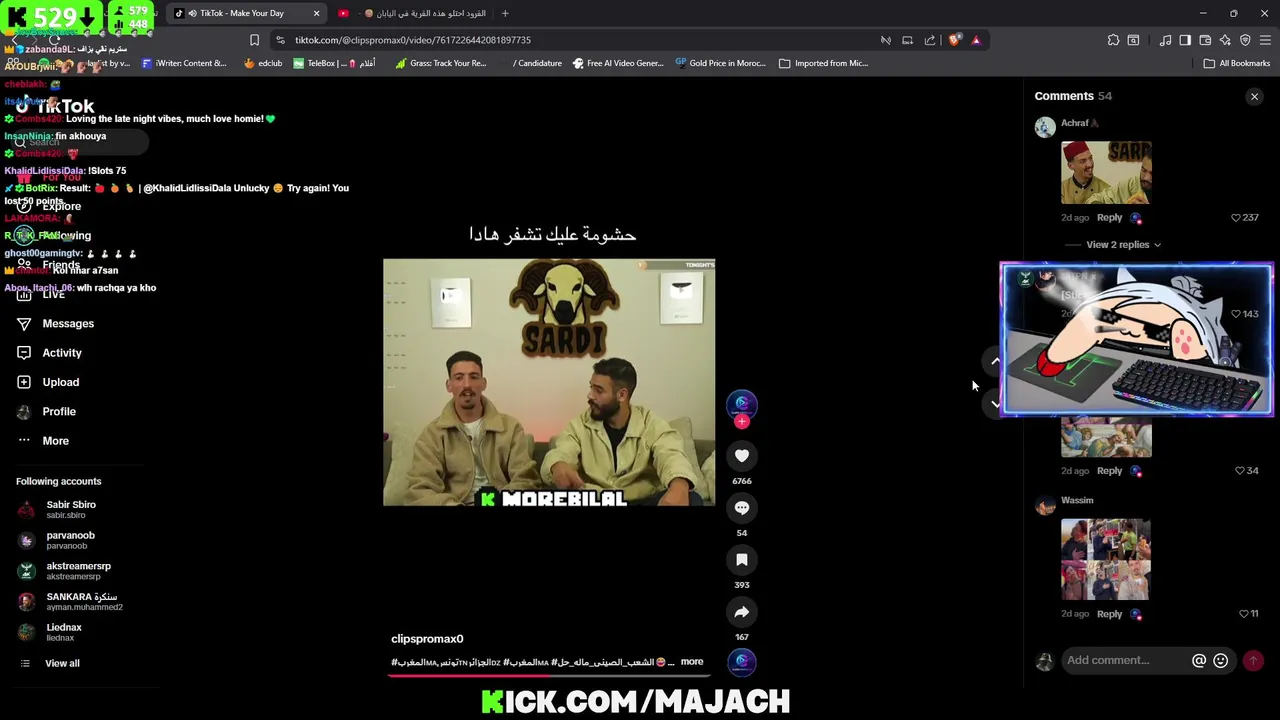Click the video player to pause
Image resolution: width=1280 pixels, height=720 pixels.
pos(549,382)
